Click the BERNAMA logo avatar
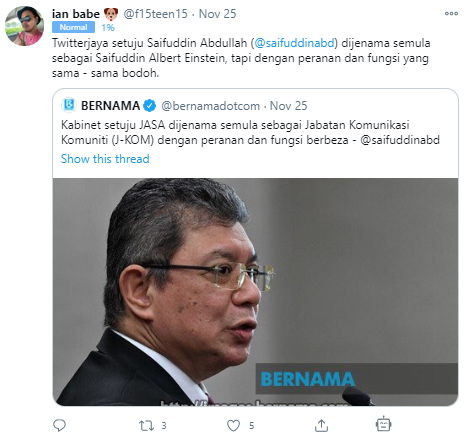 pyautogui.click(x=69, y=105)
